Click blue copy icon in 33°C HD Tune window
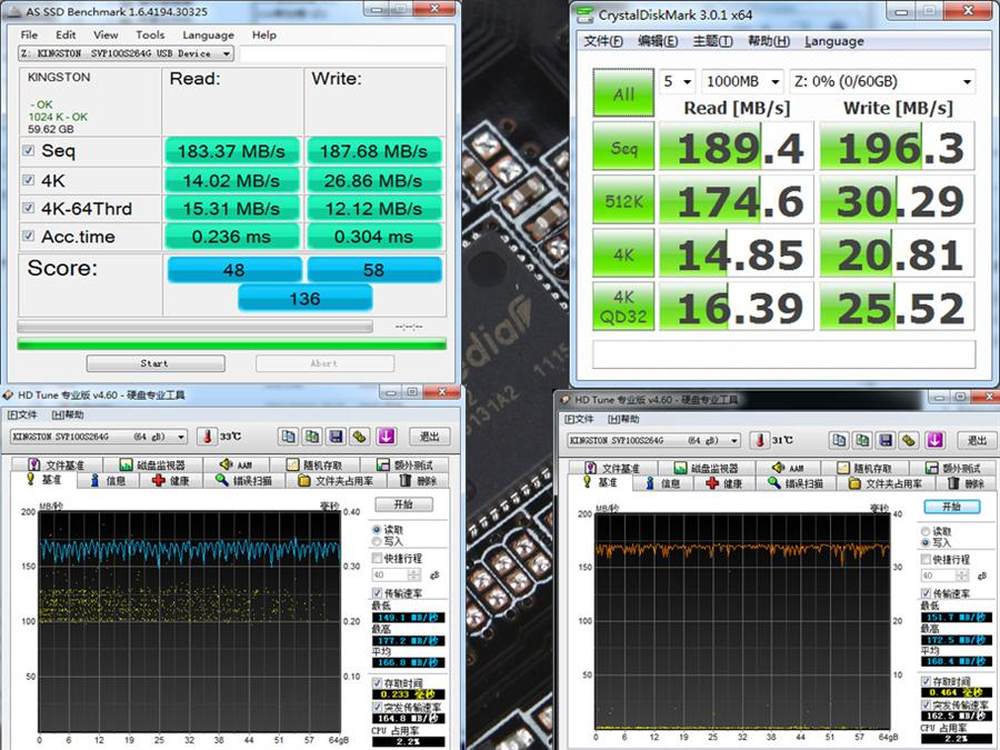Image resolution: width=1000 pixels, height=750 pixels. pyautogui.click(x=288, y=436)
